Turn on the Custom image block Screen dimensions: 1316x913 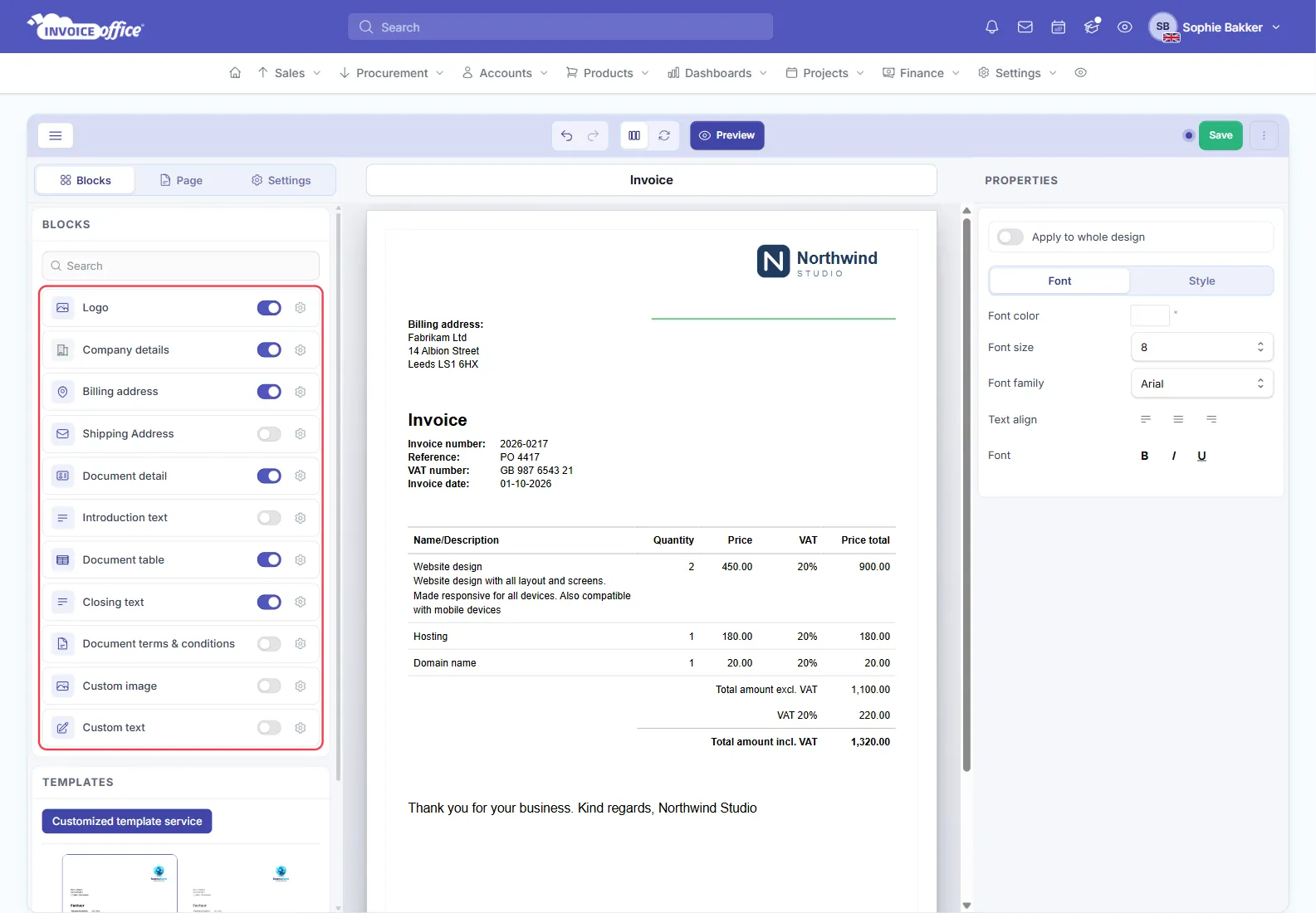[x=269, y=686]
